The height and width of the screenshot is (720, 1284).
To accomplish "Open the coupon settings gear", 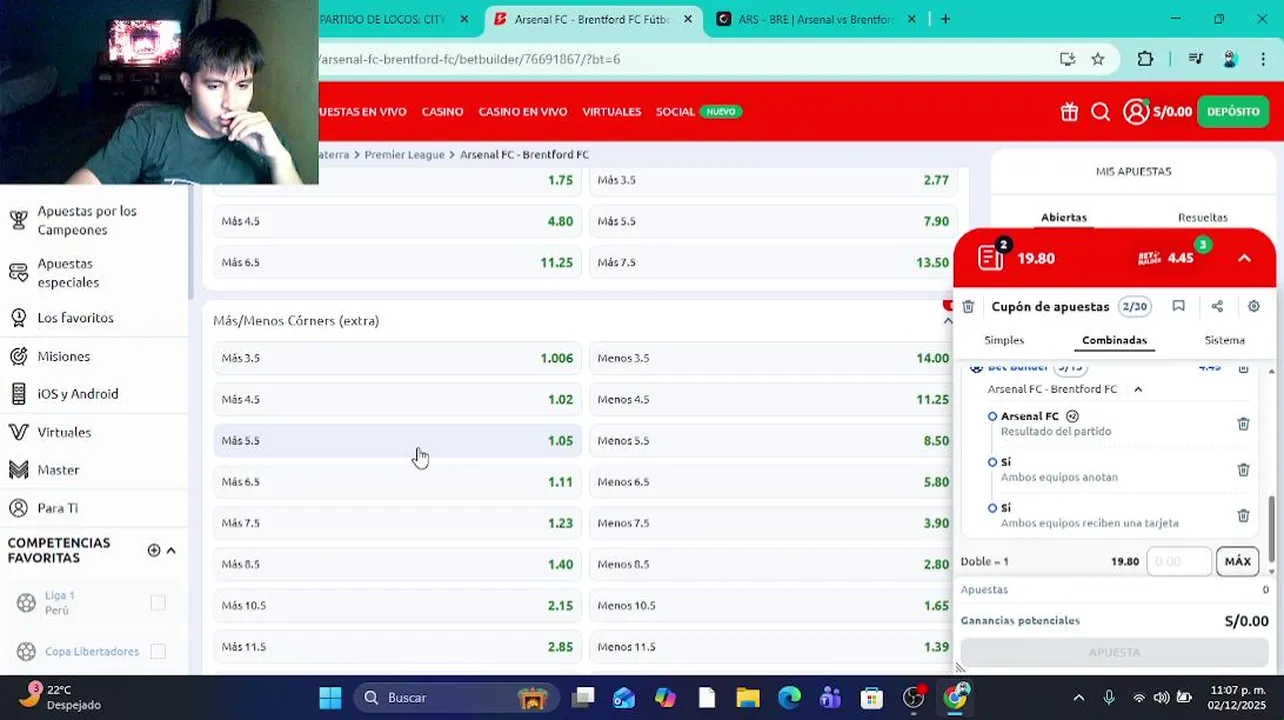I will [x=1254, y=307].
